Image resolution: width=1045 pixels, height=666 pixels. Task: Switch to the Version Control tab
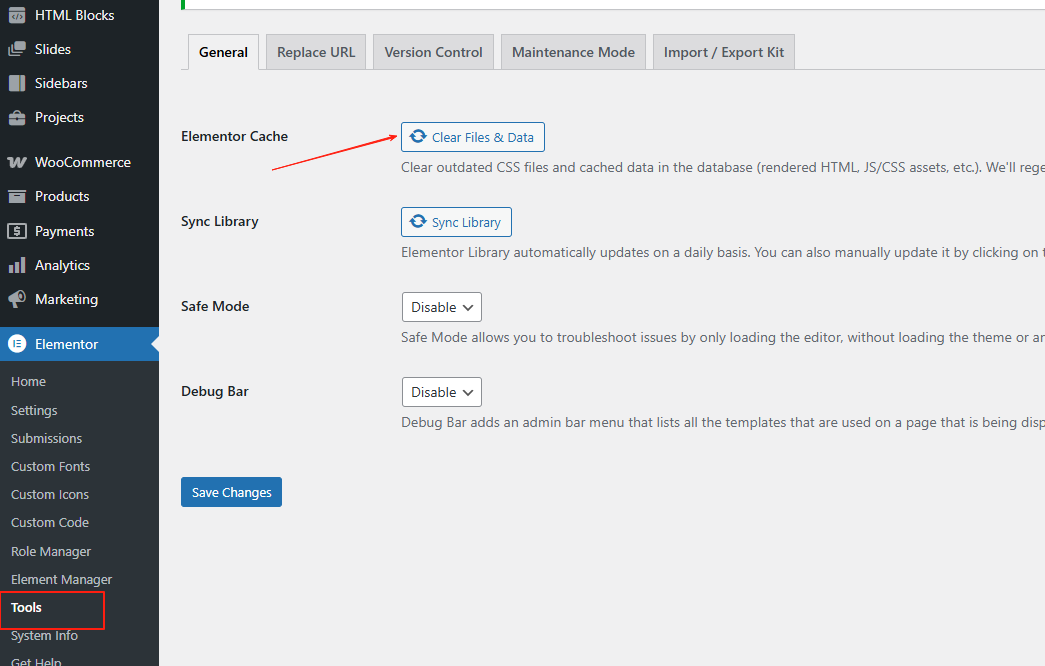433,52
